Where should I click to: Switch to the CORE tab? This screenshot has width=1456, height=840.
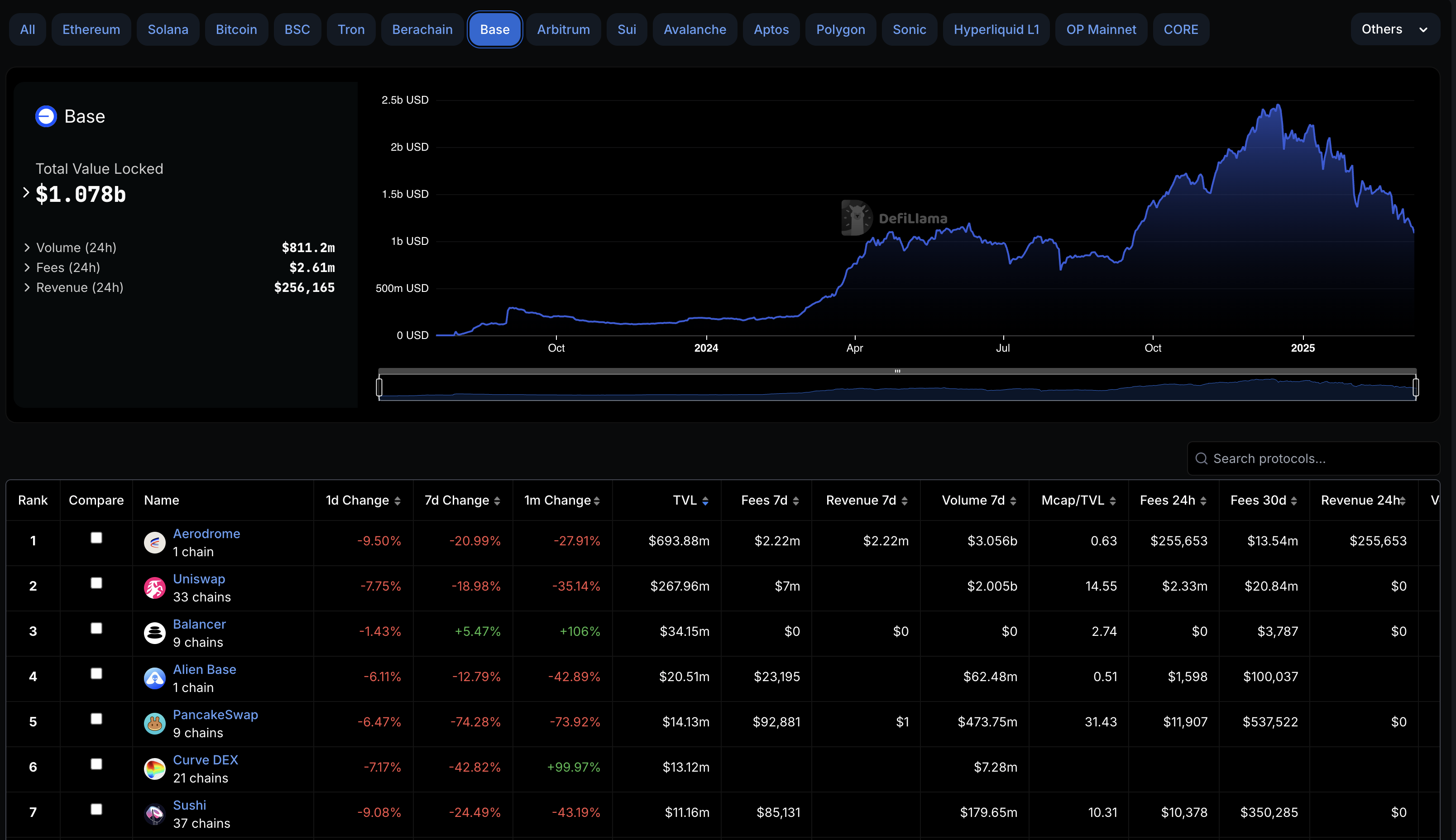pos(1181,29)
